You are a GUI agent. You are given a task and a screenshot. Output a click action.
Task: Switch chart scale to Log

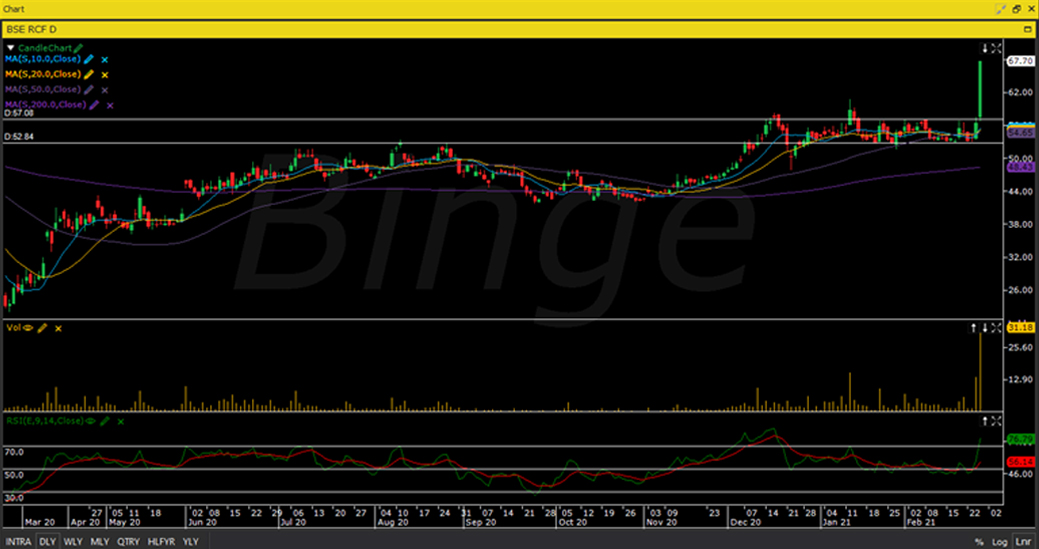click(x=999, y=542)
